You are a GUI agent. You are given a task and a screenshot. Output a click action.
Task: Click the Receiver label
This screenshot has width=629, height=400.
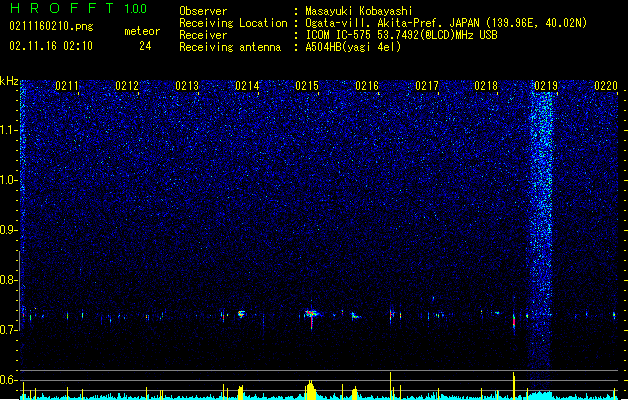pyautogui.click(x=203, y=35)
